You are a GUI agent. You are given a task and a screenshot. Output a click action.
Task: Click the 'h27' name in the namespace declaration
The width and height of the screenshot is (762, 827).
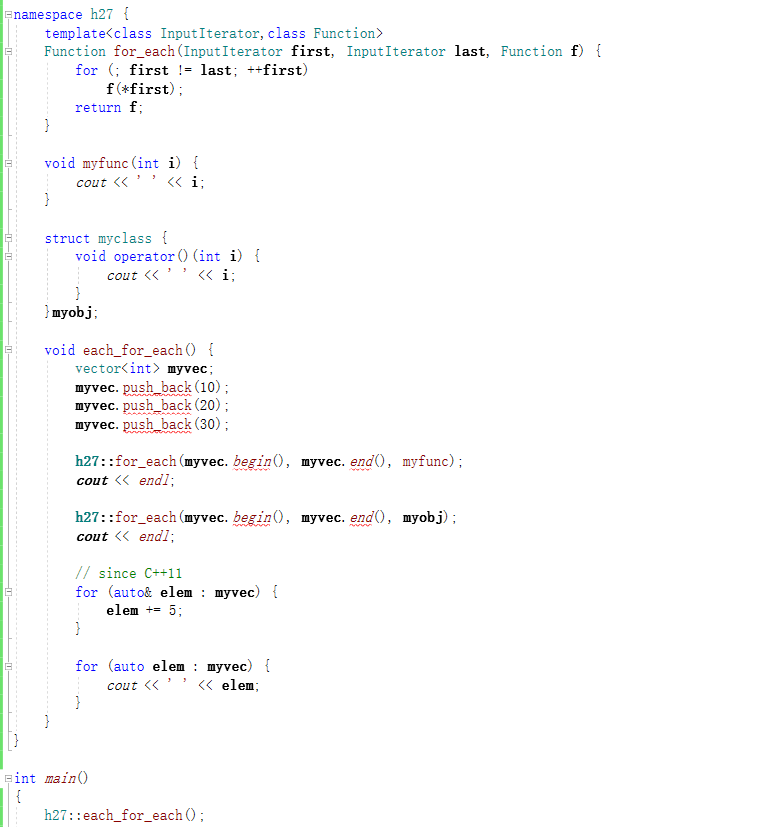click(102, 15)
